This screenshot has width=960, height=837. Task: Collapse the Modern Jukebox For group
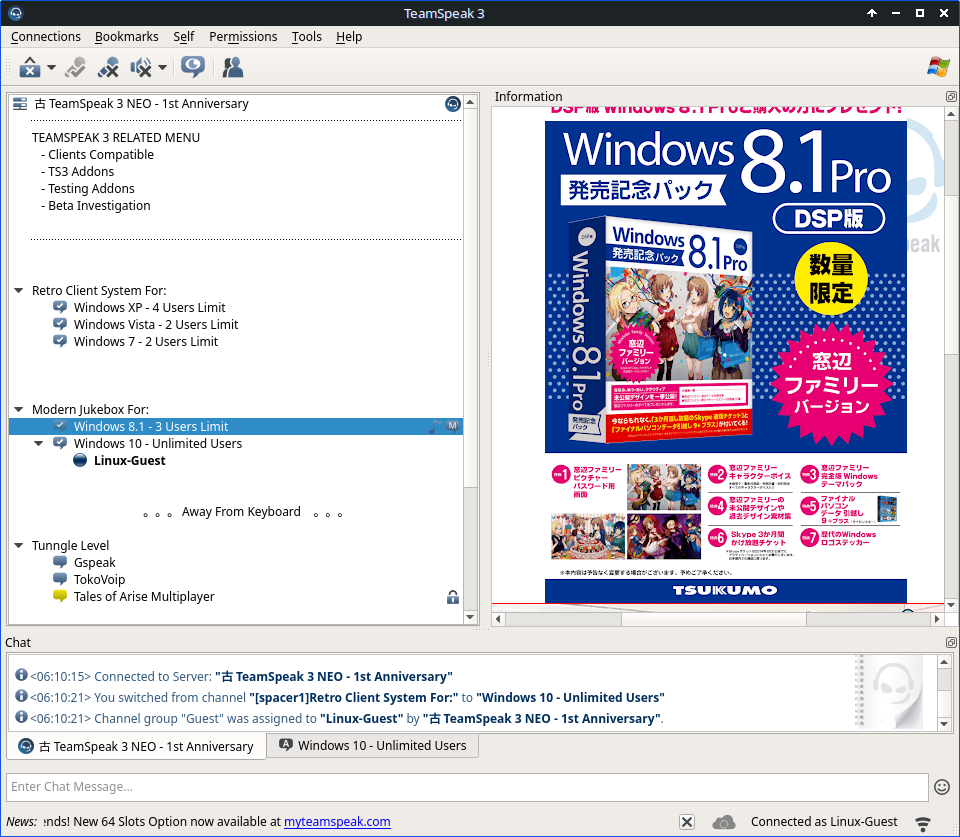(x=18, y=409)
